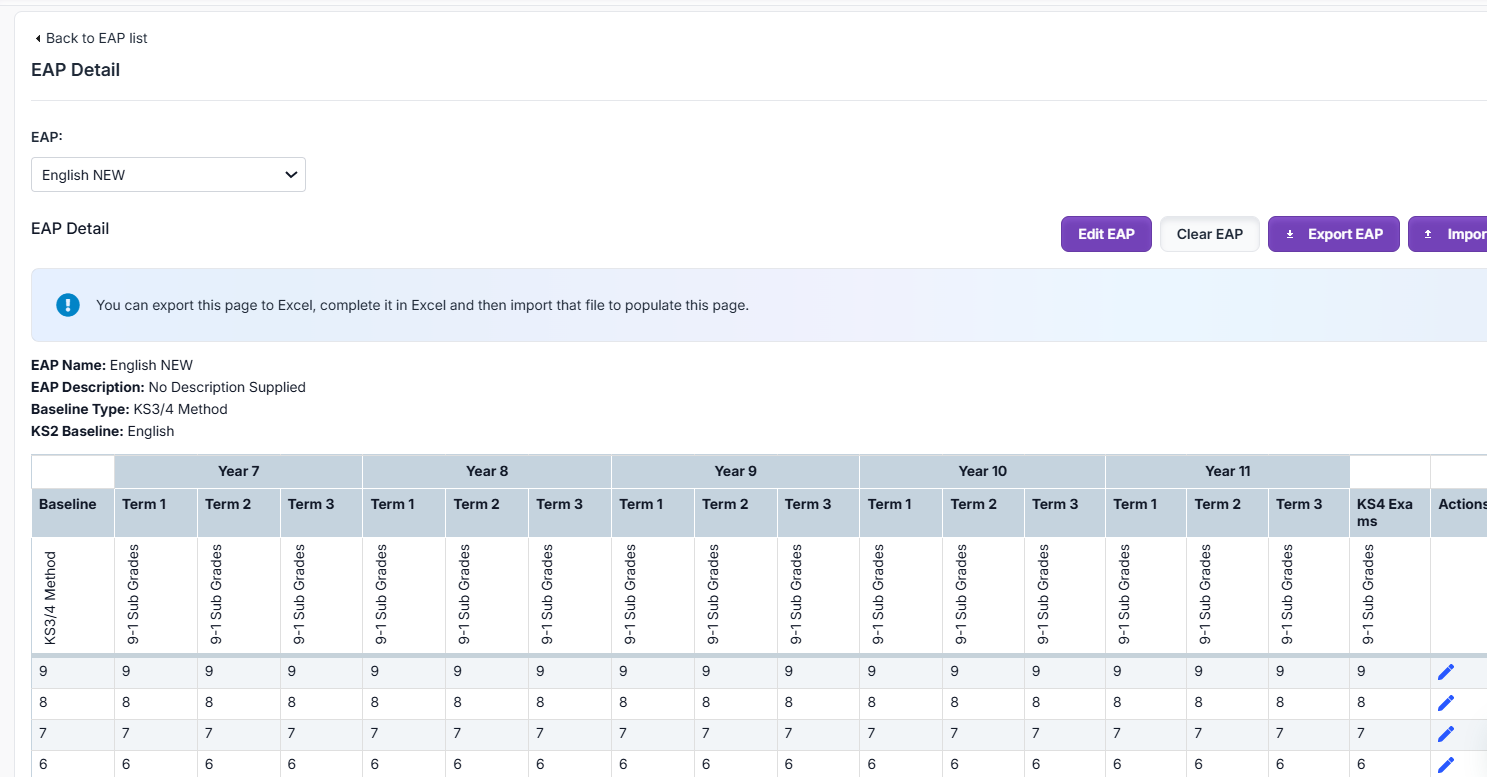Click 9-1 Sub Grades under Year 7 Term 1
This screenshot has height=777, width=1487.
pos(134,595)
